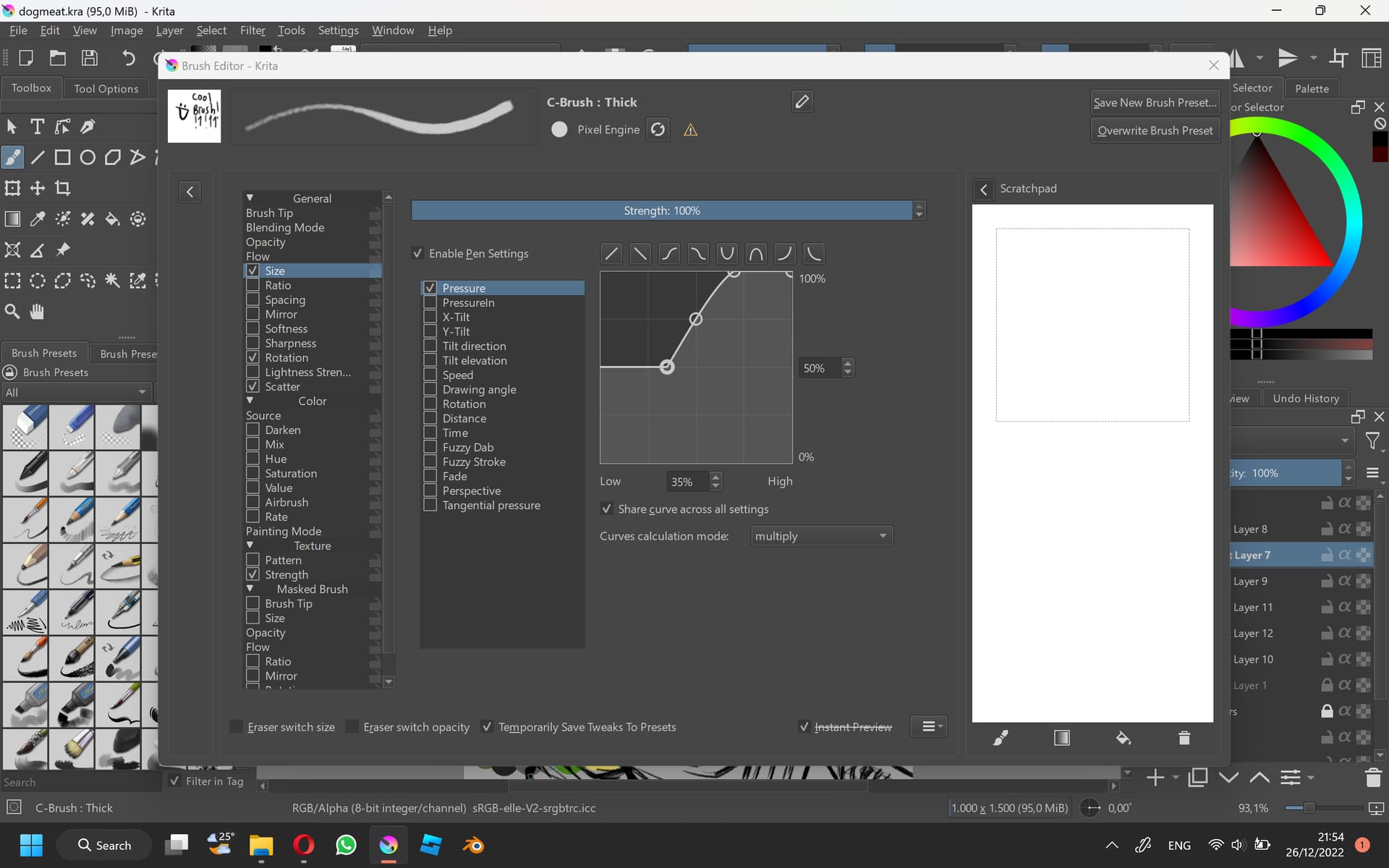Screen dimensions: 1389x868
Task: Click Save New Brush Preset button
Action: tap(1155, 103)
